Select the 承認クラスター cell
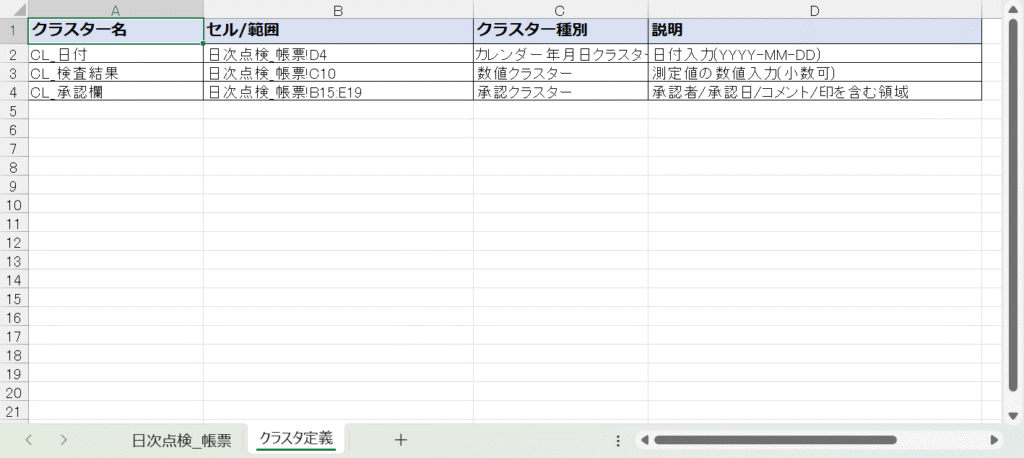Viewport: 1024px width, 458px height. click(560, 92)
